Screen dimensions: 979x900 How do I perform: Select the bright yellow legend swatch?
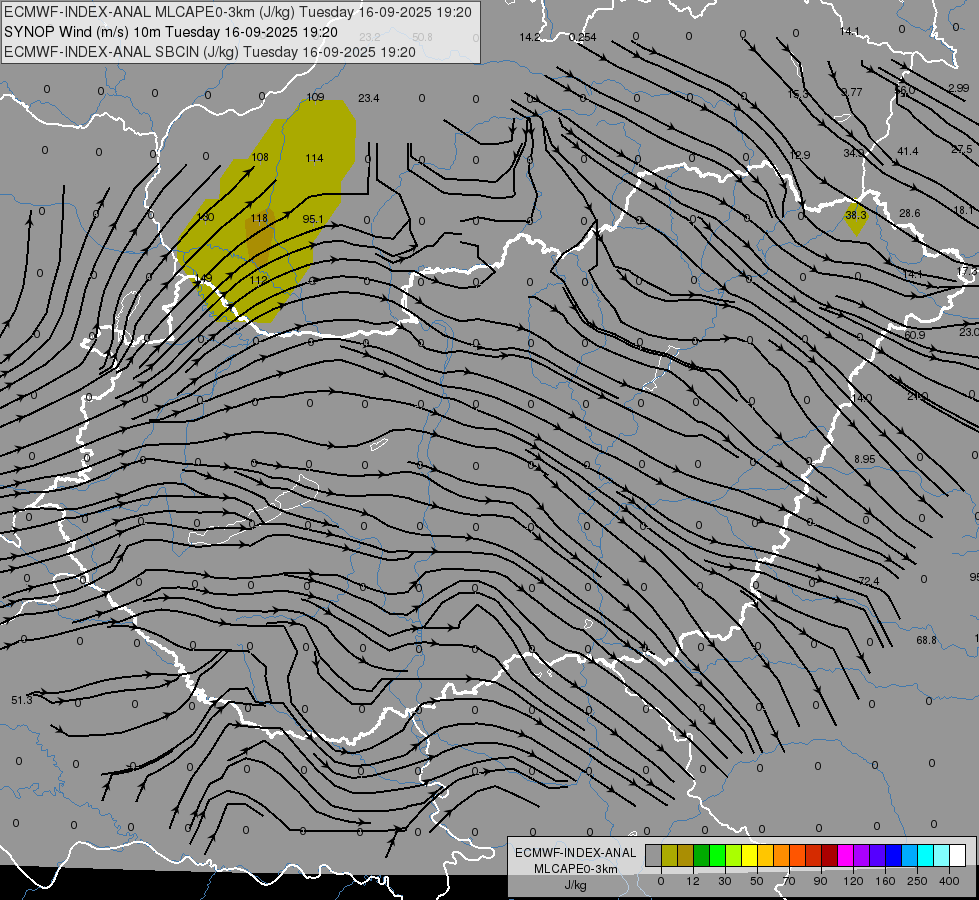pos(749,855)
